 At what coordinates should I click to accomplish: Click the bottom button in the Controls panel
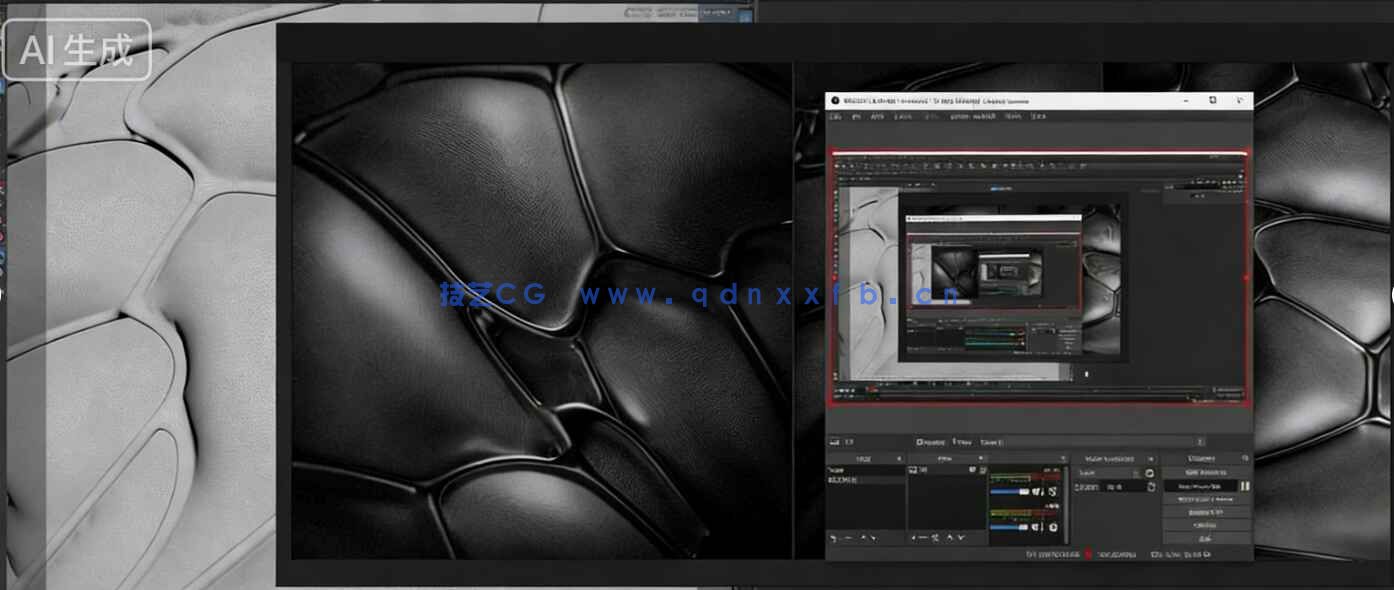click(x=1205, y=538)
